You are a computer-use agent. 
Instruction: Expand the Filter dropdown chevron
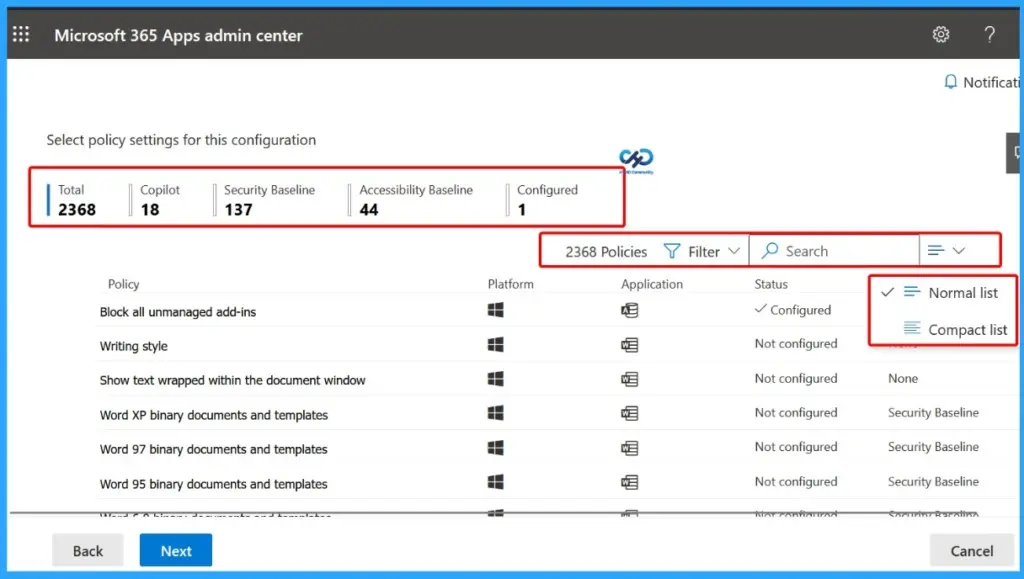[734, 251]
